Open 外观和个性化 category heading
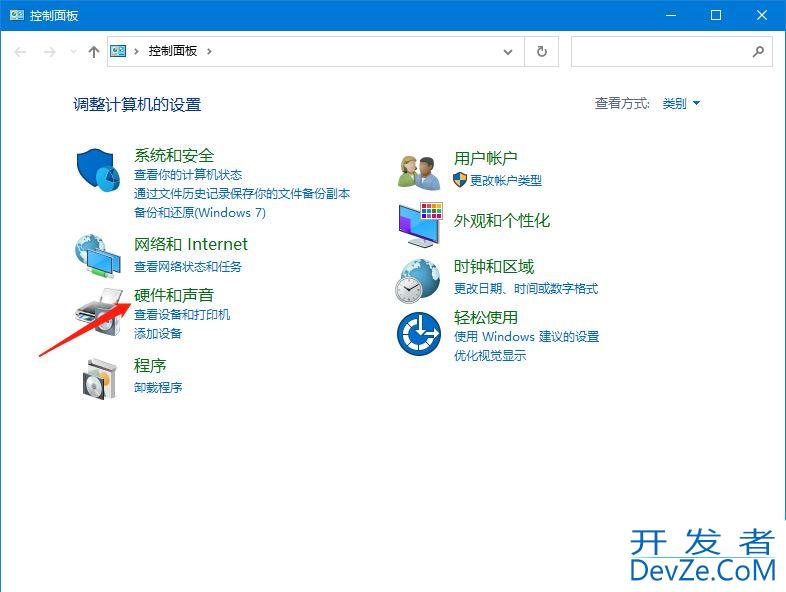 click(x=502, y=221)
